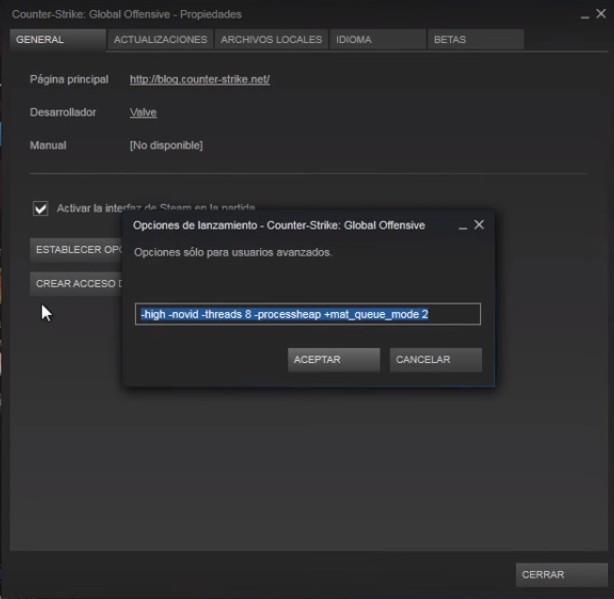Image resolution: width=614 pixels, height=599 pixels.
Task: Switch to the IDIOMA tab
Action: click(377, 40)
